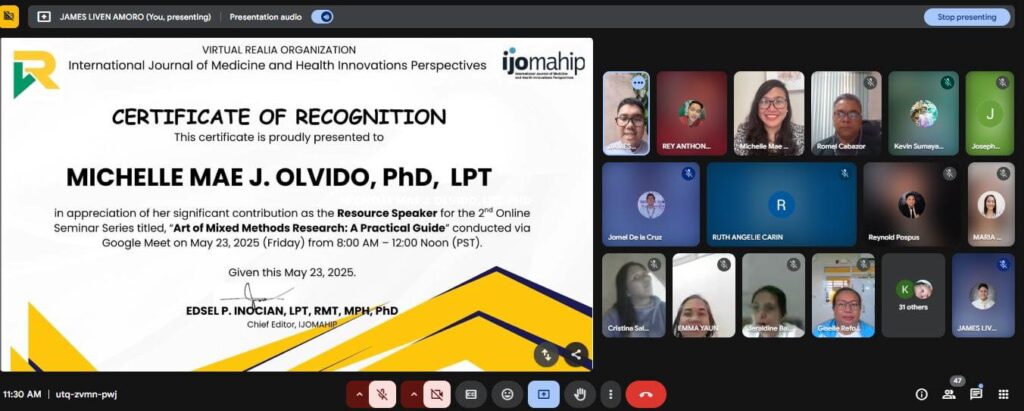Open the three-dot more options menu
This screenshot has width=1024, height=411.
click(x=610, y=394)
